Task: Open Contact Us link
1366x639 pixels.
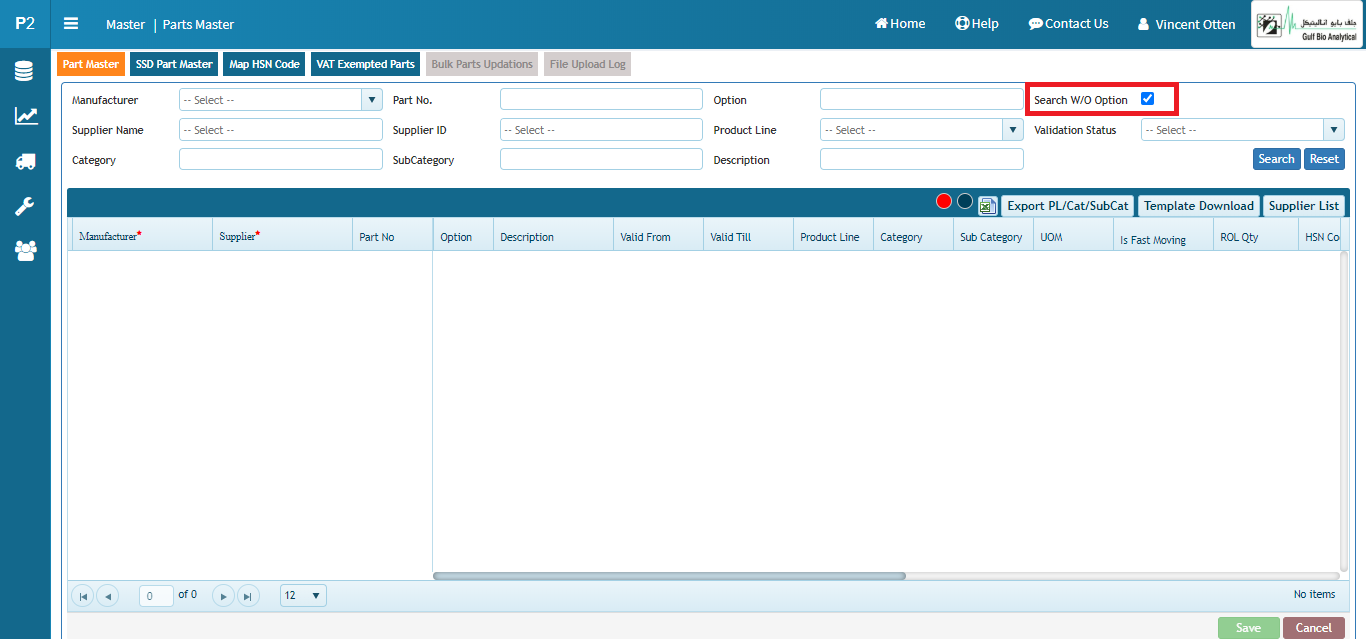Action: coord(1068,23)
